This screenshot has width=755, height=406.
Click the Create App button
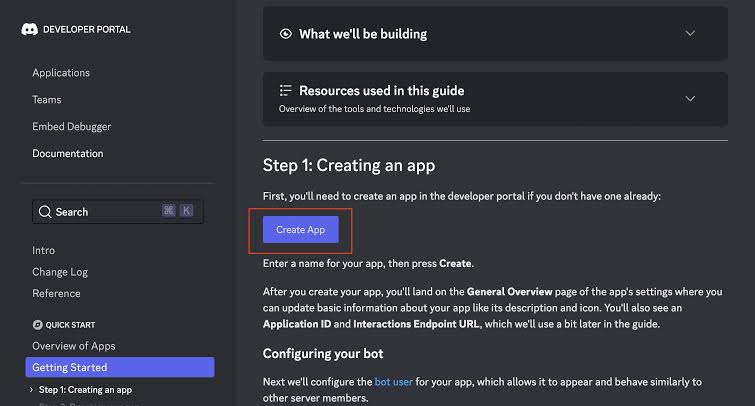tap(300, 230)
